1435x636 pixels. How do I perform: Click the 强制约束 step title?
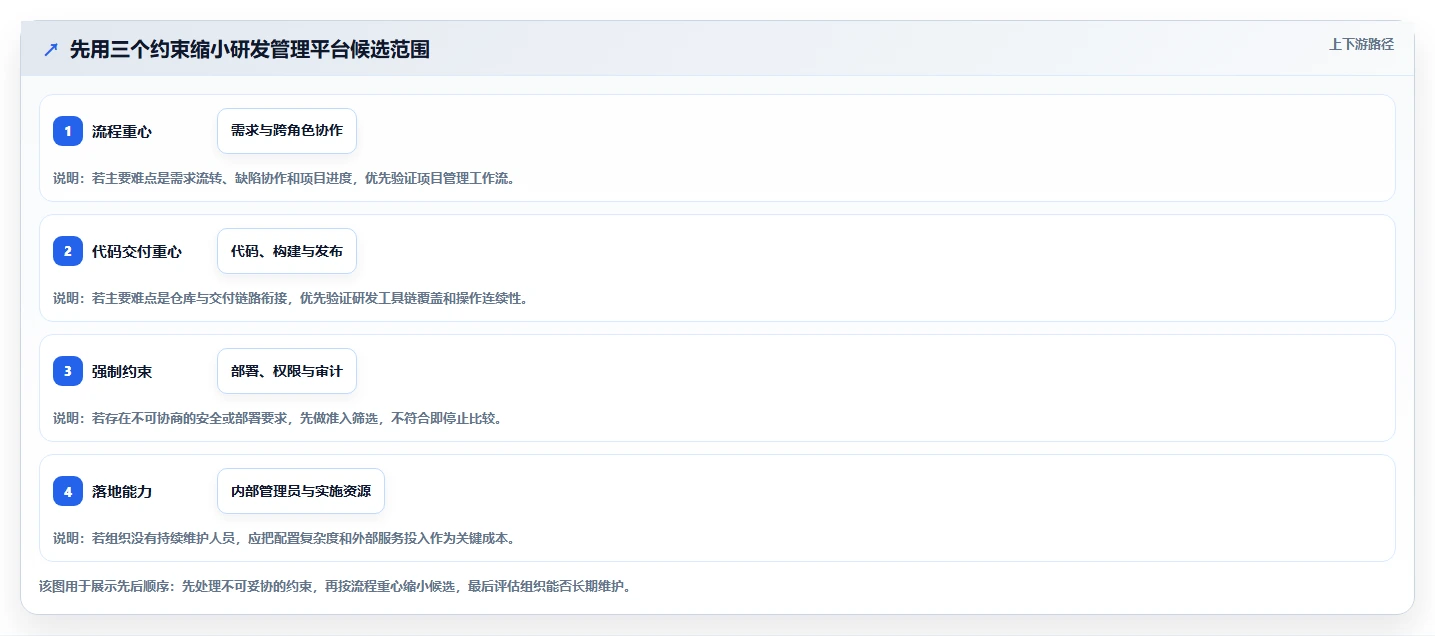tap(122, 372)
